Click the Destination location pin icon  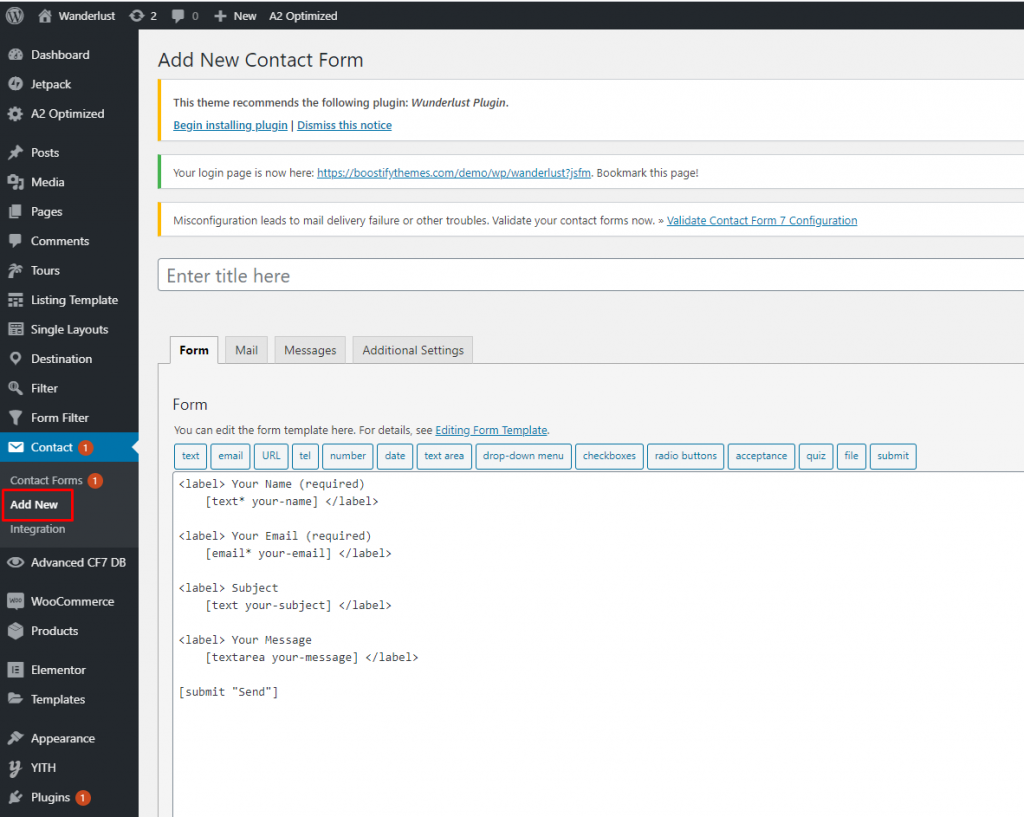pyautogui.click(x=16, y=359)
